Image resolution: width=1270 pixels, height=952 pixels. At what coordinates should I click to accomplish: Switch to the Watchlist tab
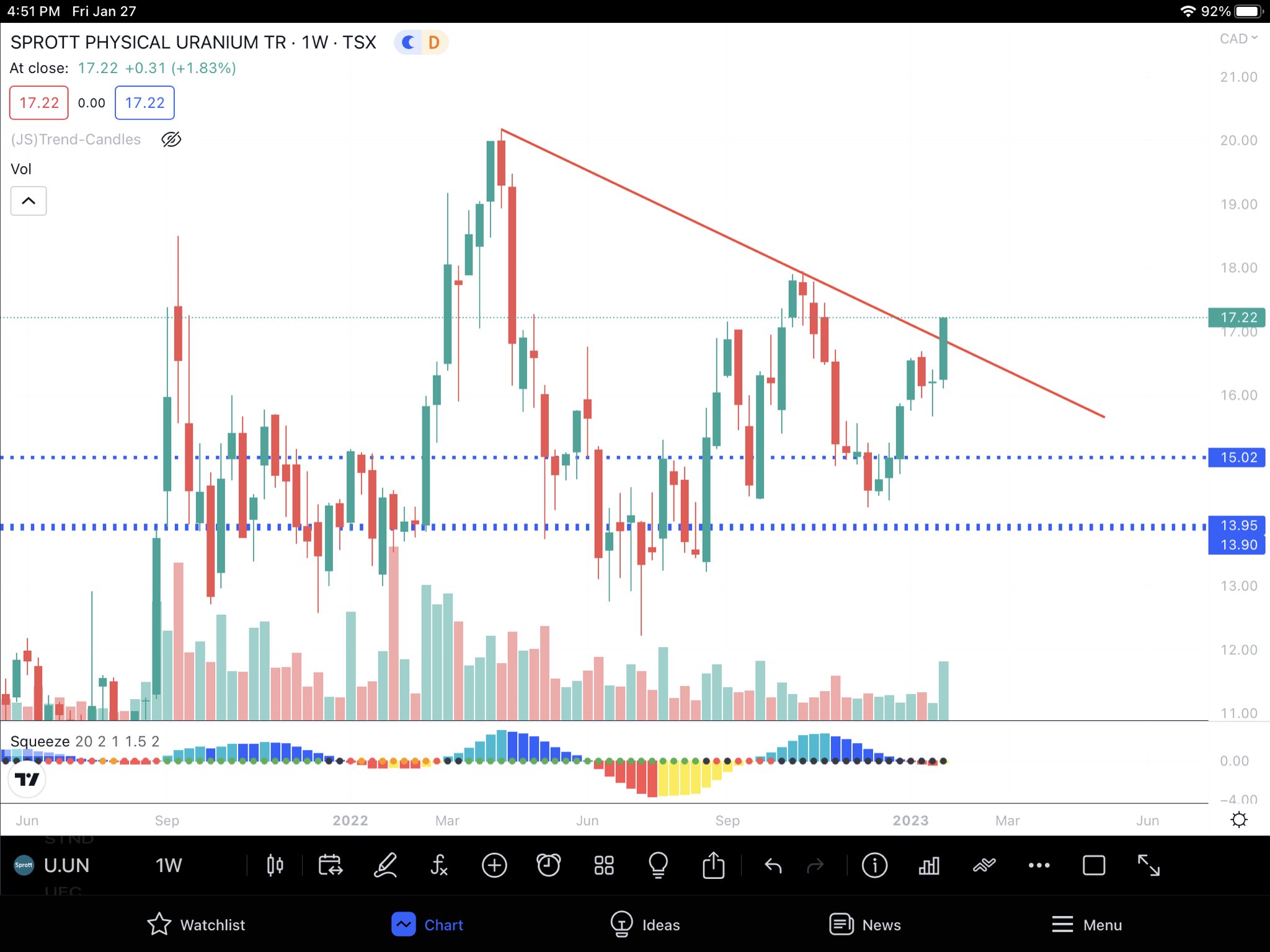pos(196,925)
